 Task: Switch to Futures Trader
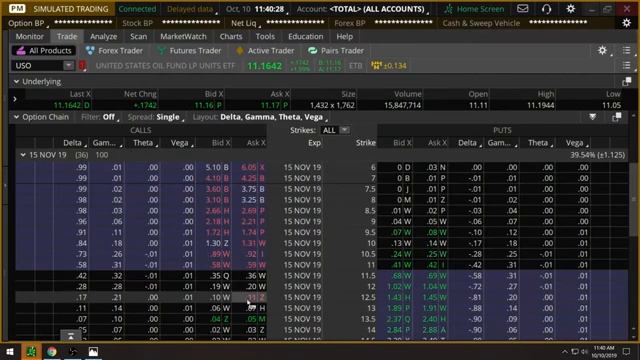point(189,51)
